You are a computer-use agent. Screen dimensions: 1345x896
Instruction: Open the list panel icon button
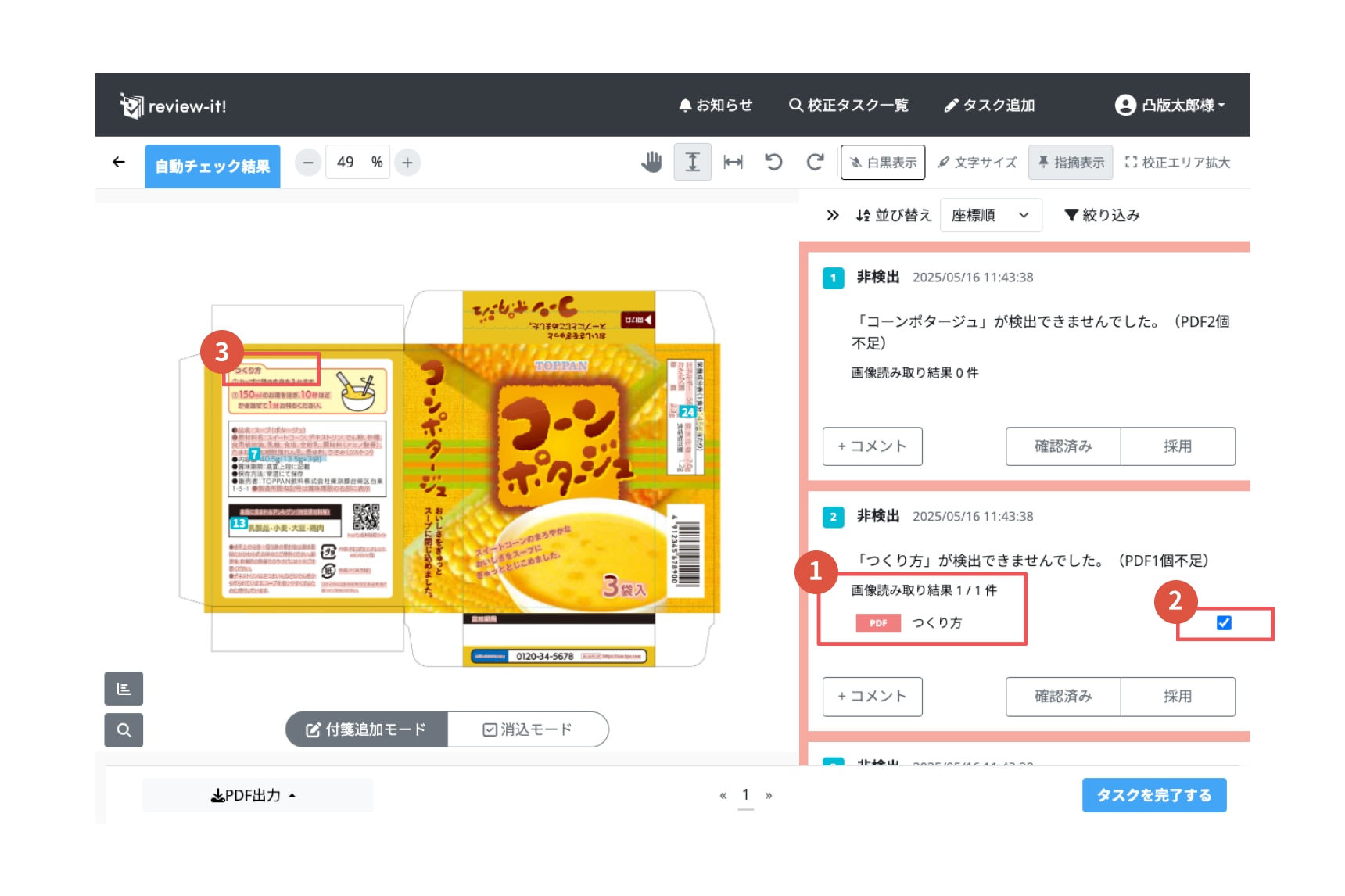(x=124, y=689)
